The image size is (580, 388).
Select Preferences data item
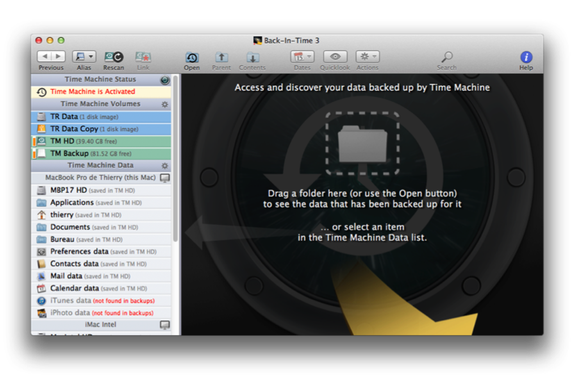pos(101,252)
